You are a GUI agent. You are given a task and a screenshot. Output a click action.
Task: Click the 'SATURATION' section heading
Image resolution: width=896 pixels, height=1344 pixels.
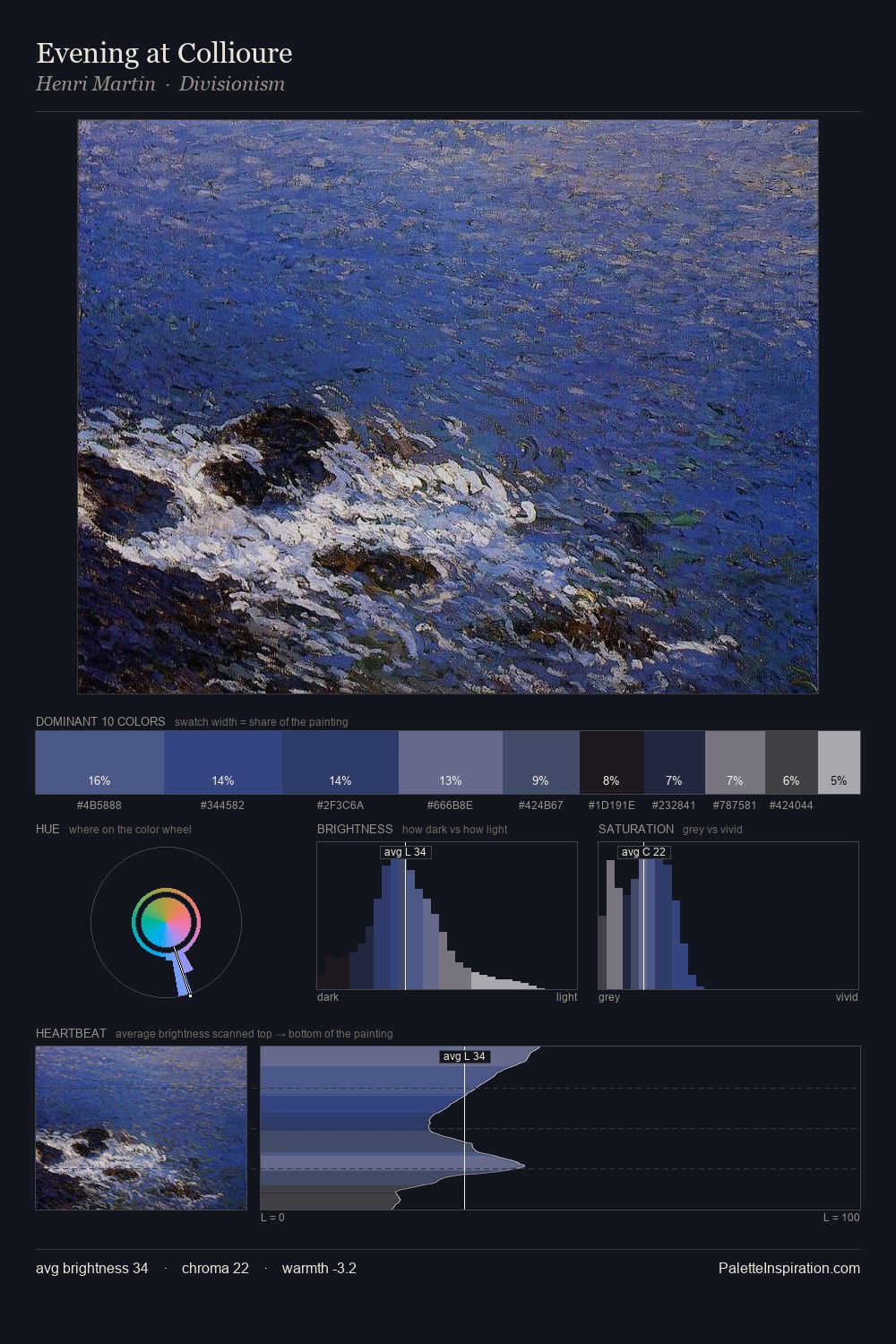636,829
